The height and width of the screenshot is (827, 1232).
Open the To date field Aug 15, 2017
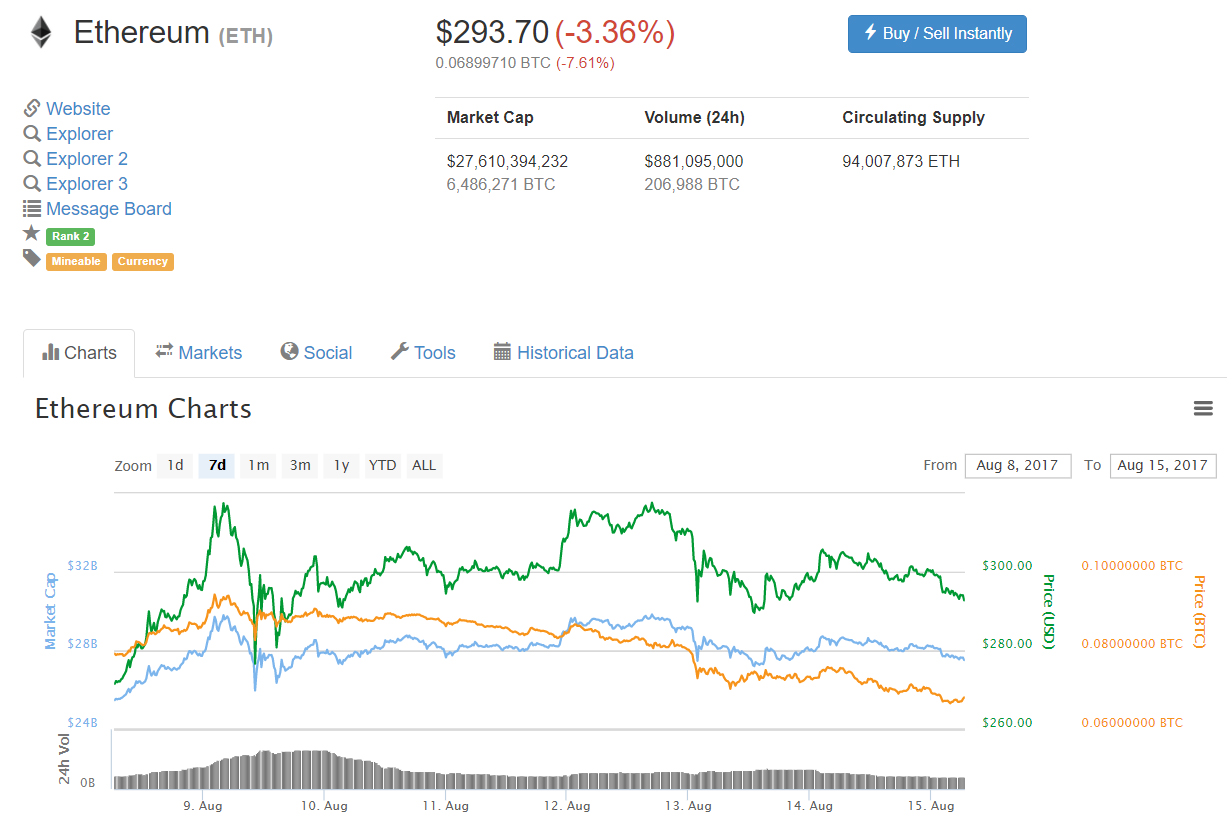click(1162, 465)
